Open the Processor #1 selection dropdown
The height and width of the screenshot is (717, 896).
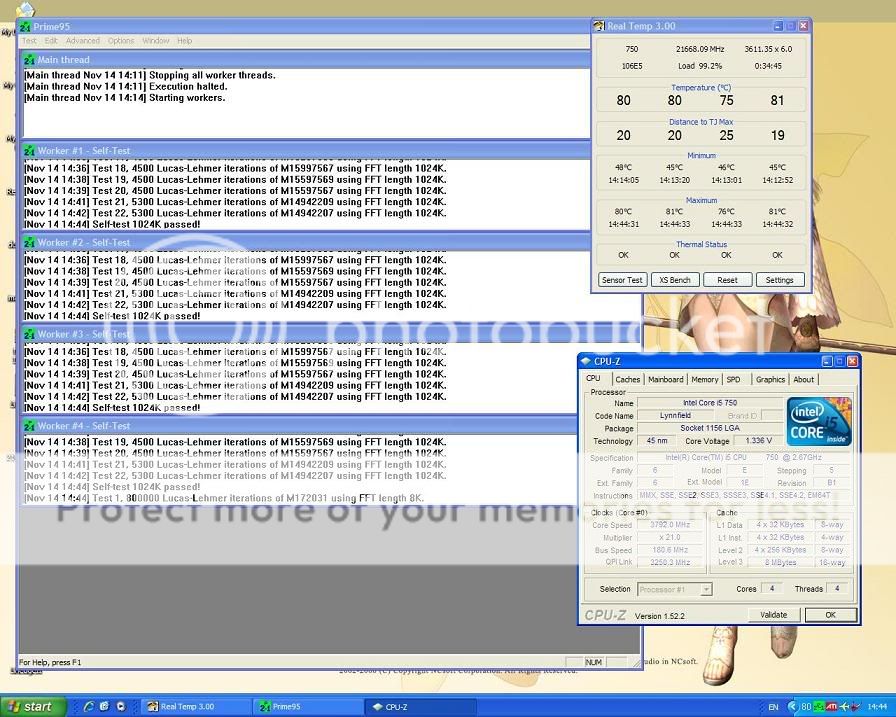tap(674, 590)
